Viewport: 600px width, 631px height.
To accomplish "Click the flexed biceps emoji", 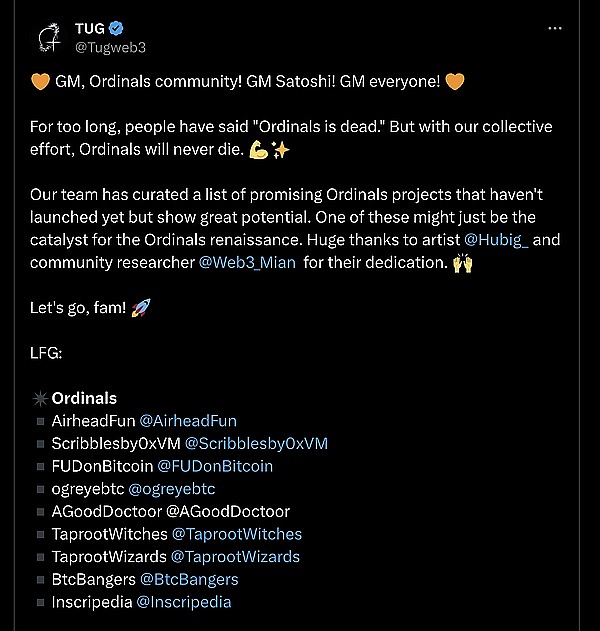I will point(258,149).
